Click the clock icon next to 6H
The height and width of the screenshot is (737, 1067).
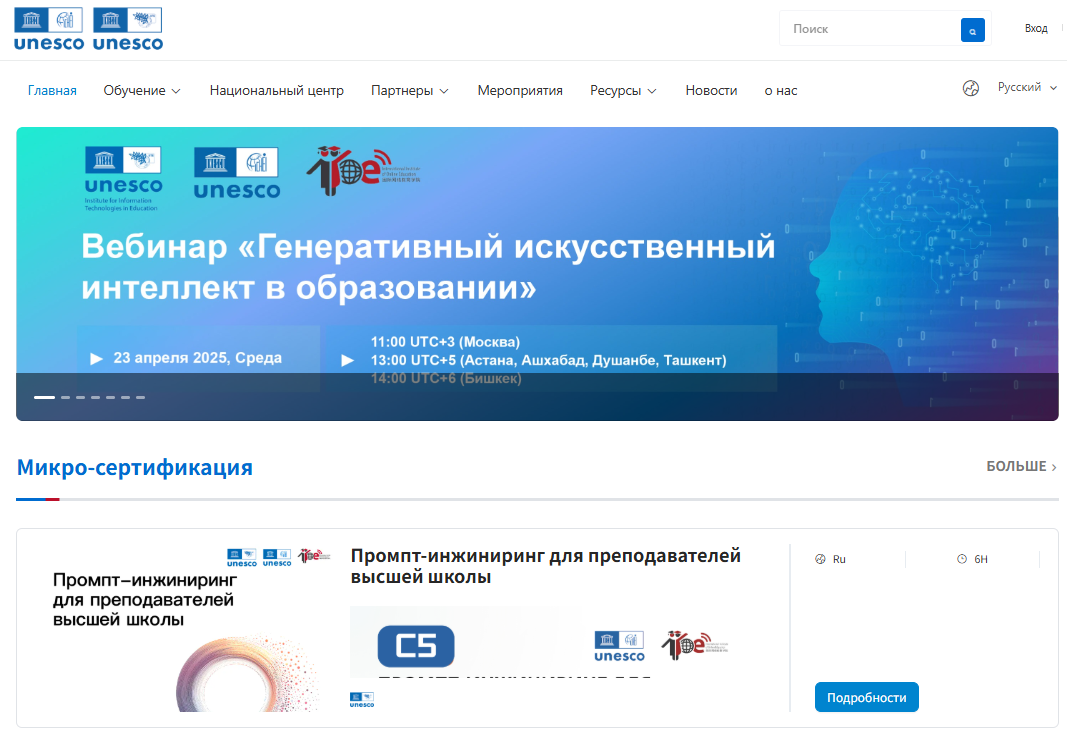962,559
